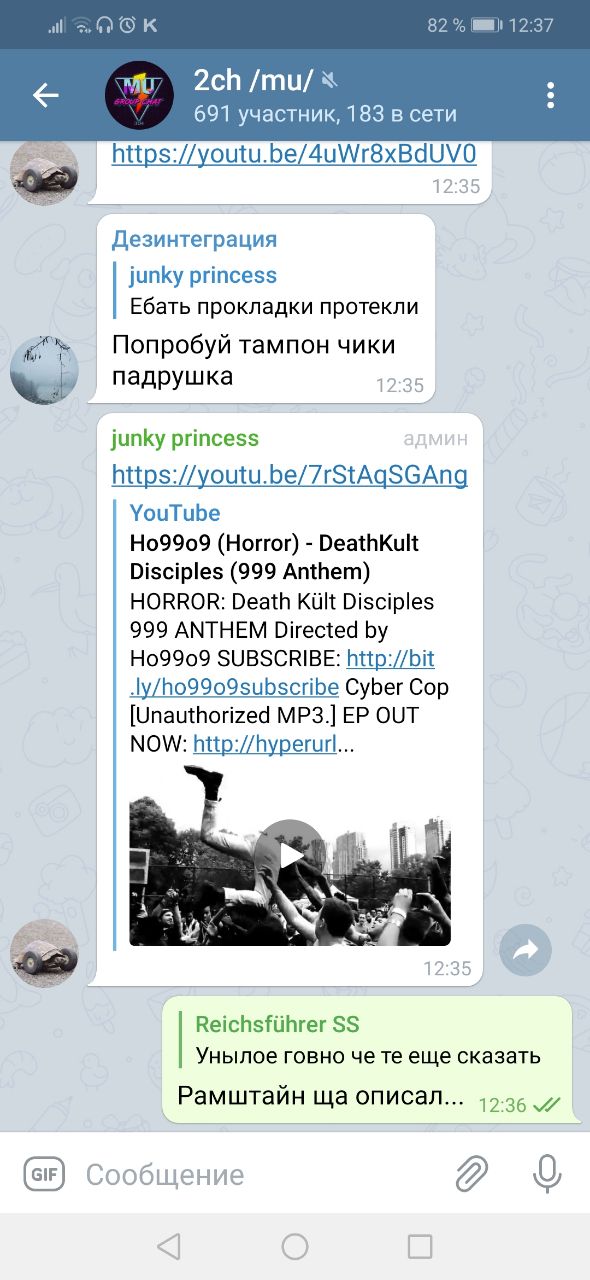Open the misty landscape user avatar
The height and width of the screenshot is (1280, 590).
pyautogui.click(x=45, y=370)
